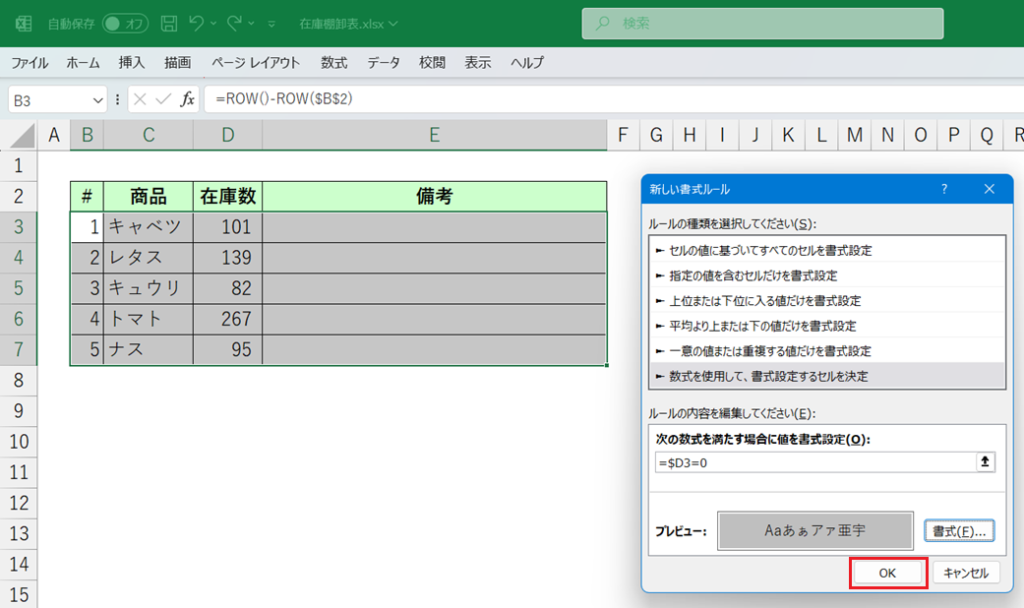Screen dimensions: 1024x608
Task: Click the 書式(F)... button
Action: click(959, 531)
